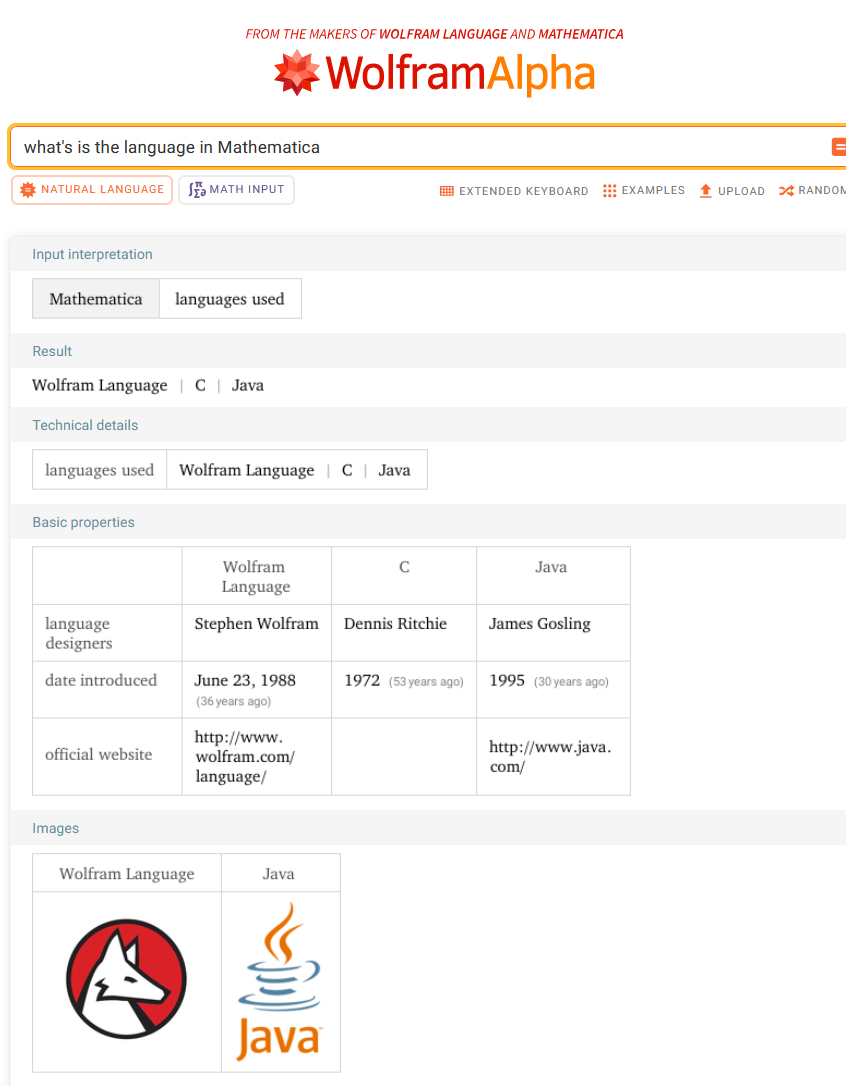The image size is (846, 1086).
Task: Select the Natural Language input mode
Action: (x=92, y=190)
